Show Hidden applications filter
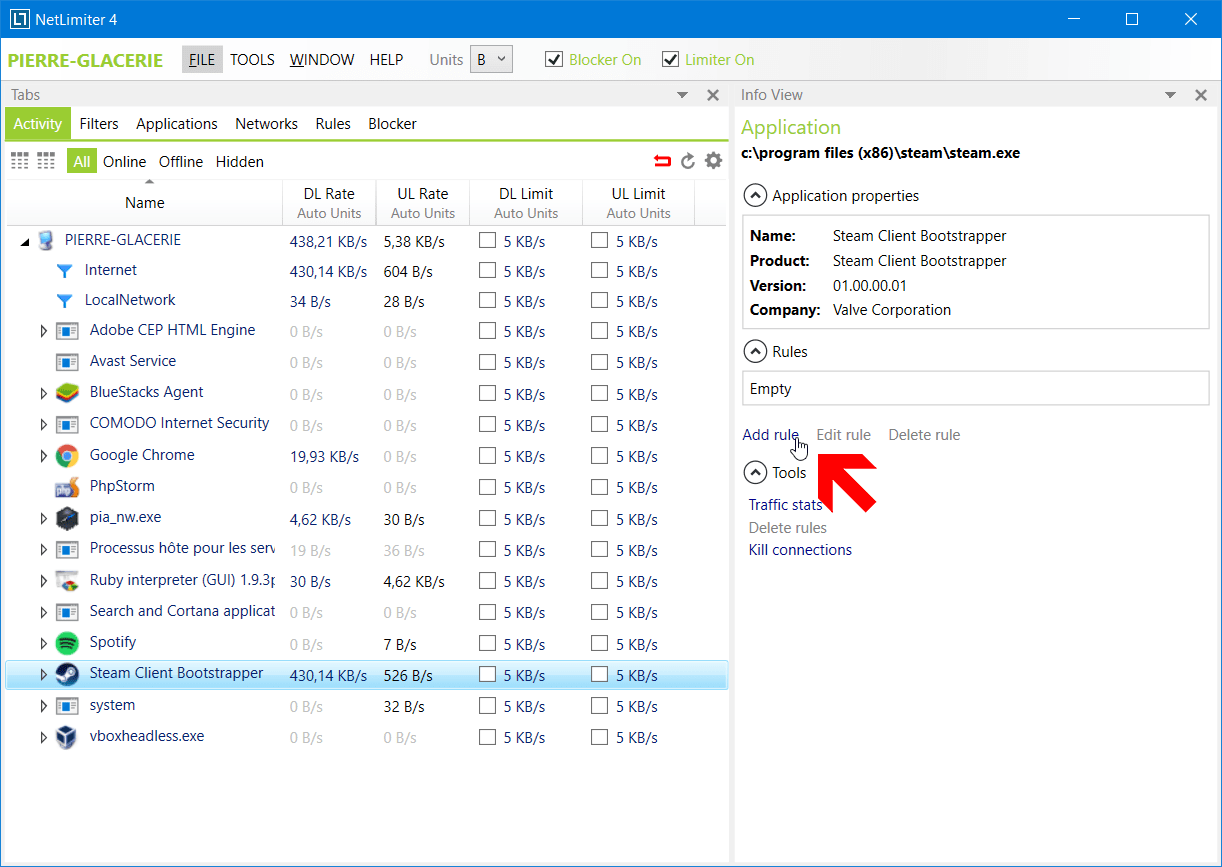The width and height of the screenshot is (1222, 867). point(240,162)
